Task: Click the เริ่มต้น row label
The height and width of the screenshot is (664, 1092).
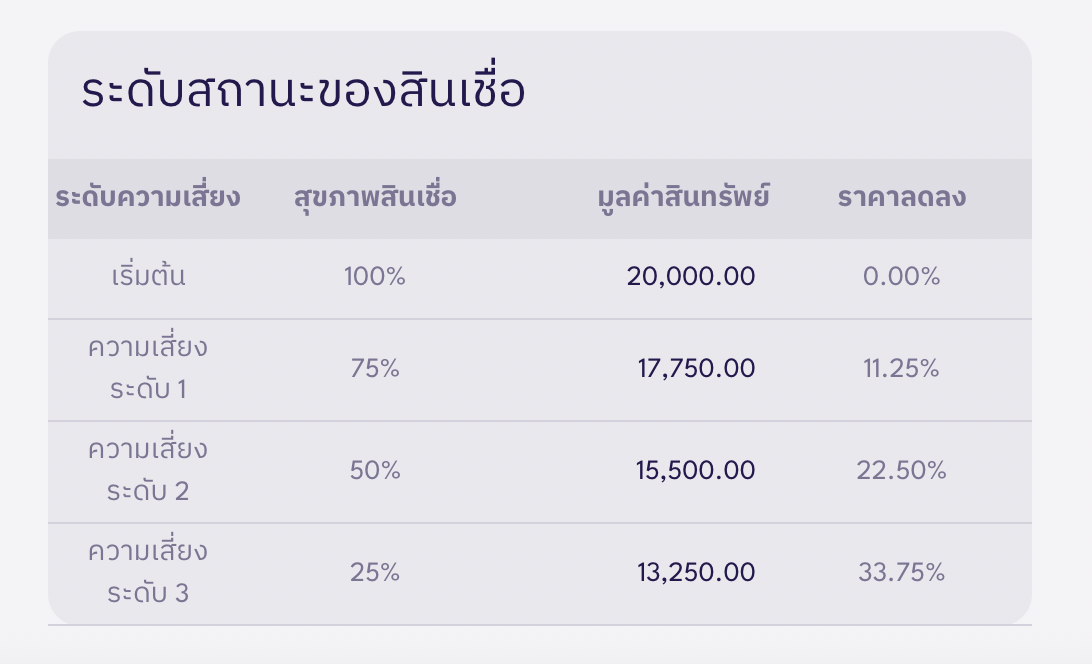Action: pos(148,275)
